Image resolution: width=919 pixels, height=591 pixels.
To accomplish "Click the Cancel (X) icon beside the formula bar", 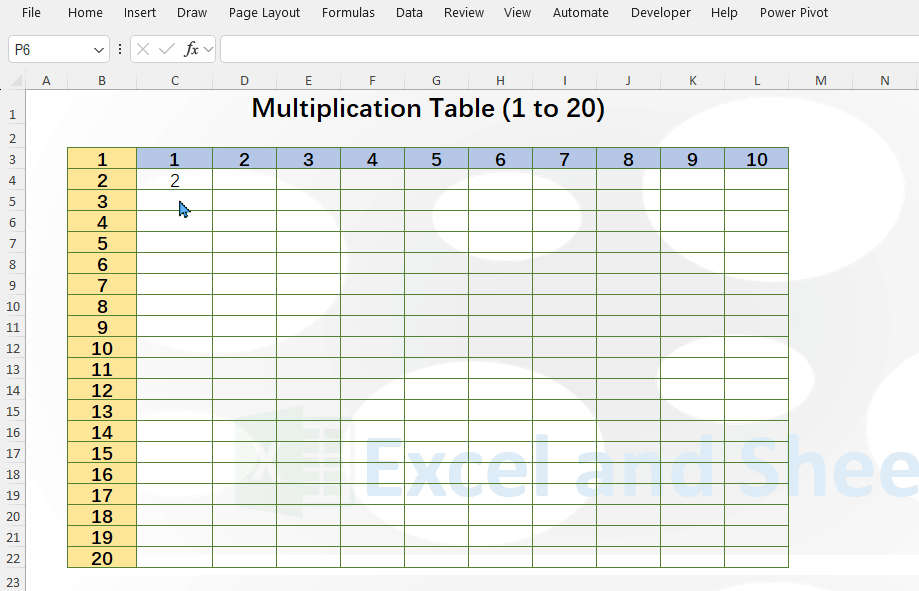I will (145, 48).
